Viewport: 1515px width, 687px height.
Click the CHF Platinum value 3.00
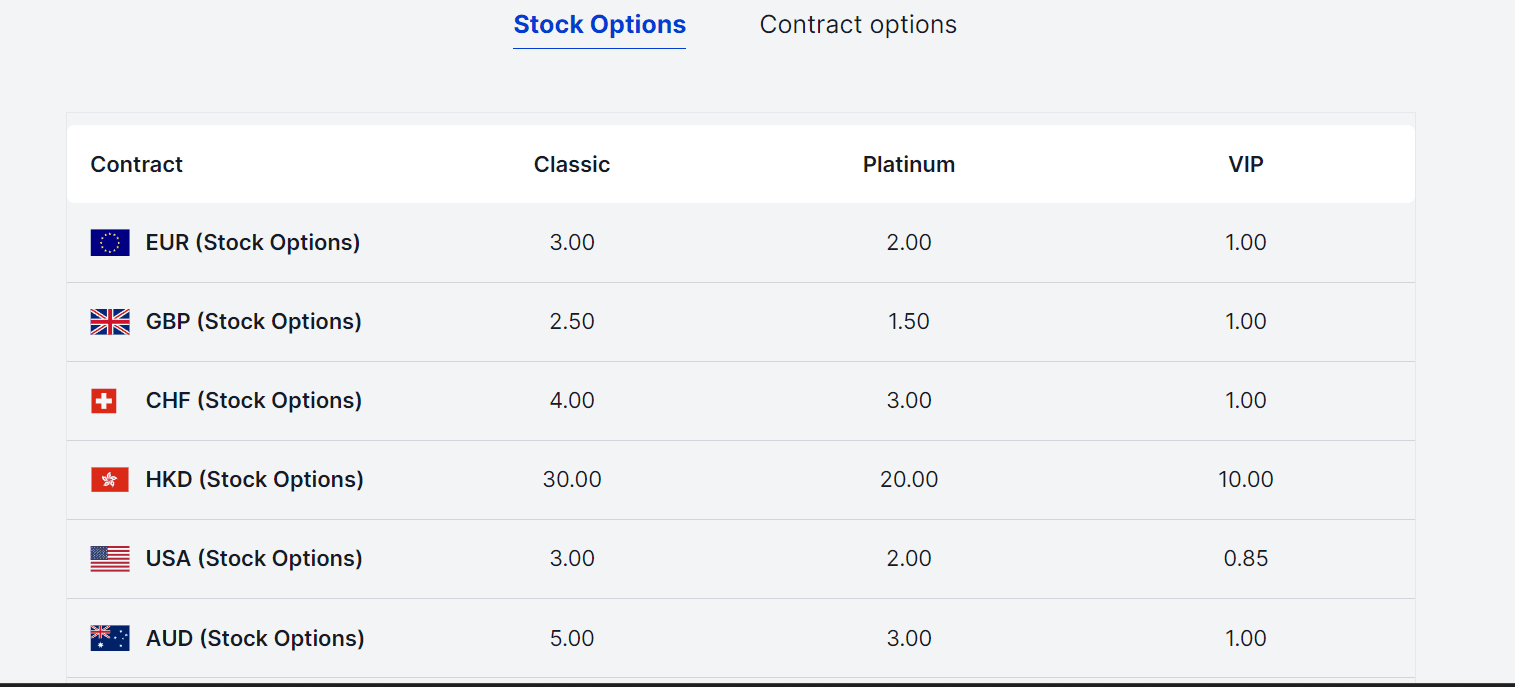pyautogui.click(x=909, y=401)
